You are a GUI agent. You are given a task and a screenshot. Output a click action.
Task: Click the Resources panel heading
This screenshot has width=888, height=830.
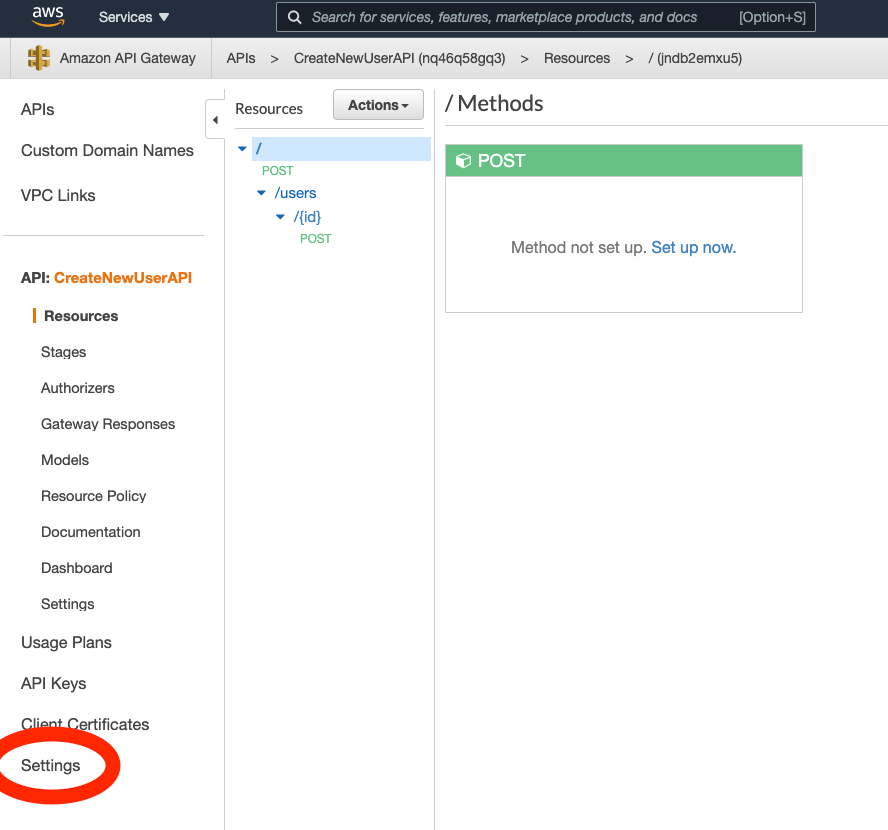[x=269, y=109]
